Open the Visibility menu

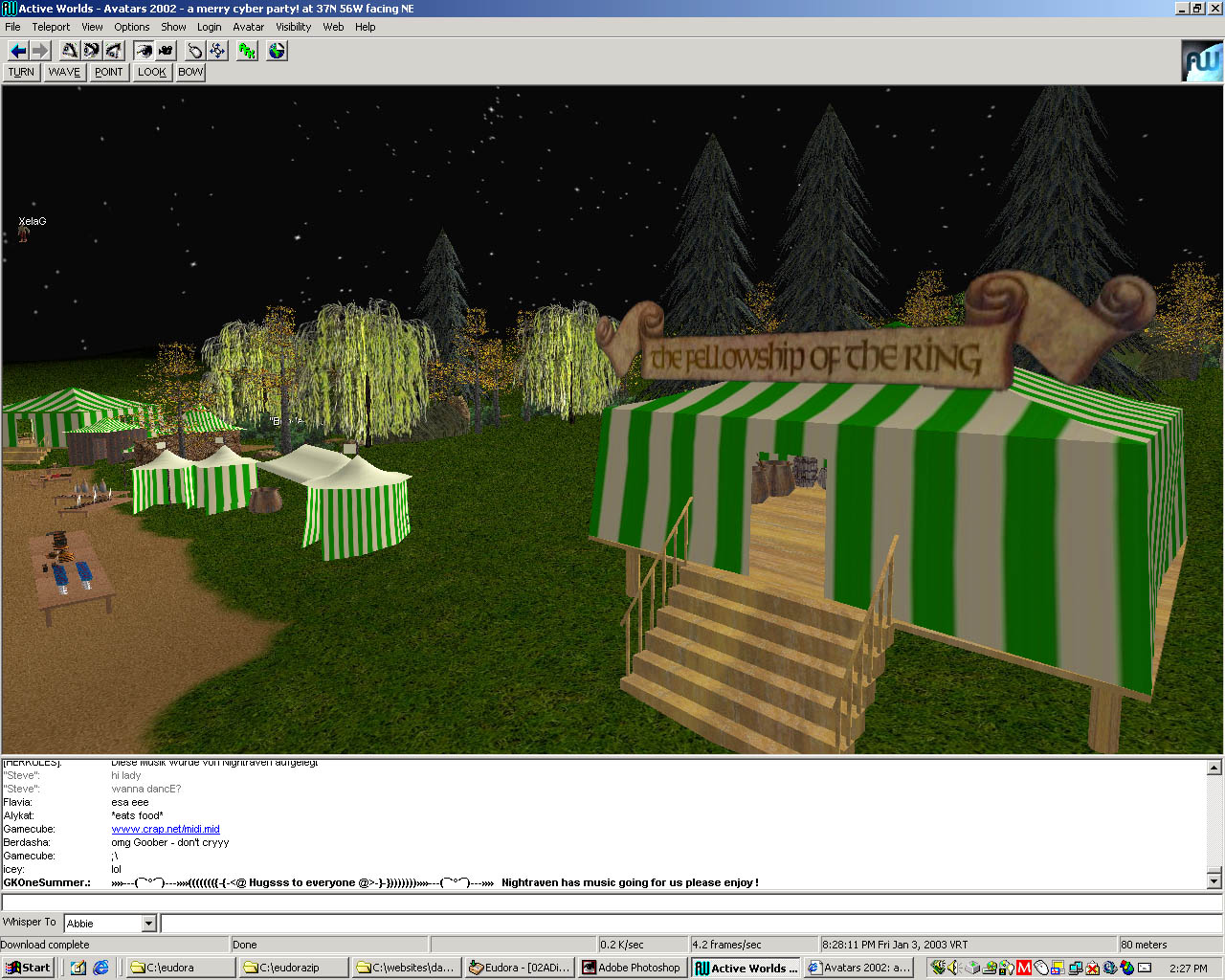[293, 27]
